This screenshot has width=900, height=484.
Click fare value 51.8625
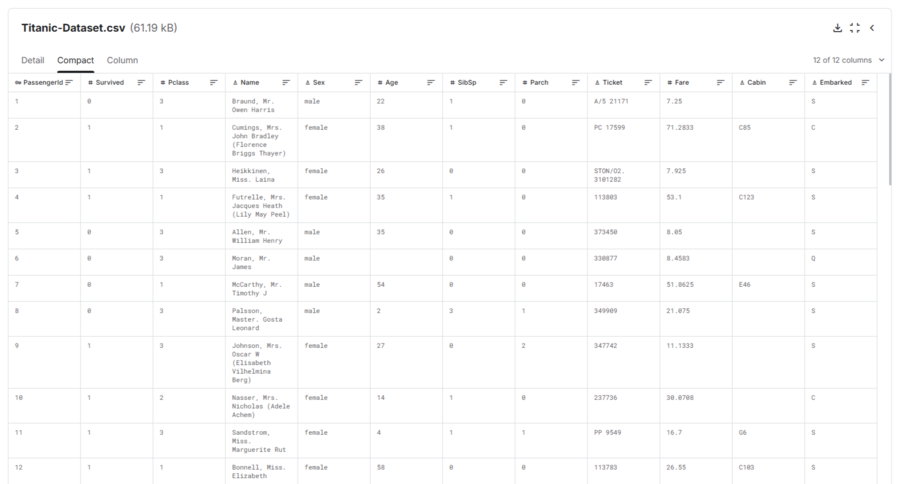(680, 285)
